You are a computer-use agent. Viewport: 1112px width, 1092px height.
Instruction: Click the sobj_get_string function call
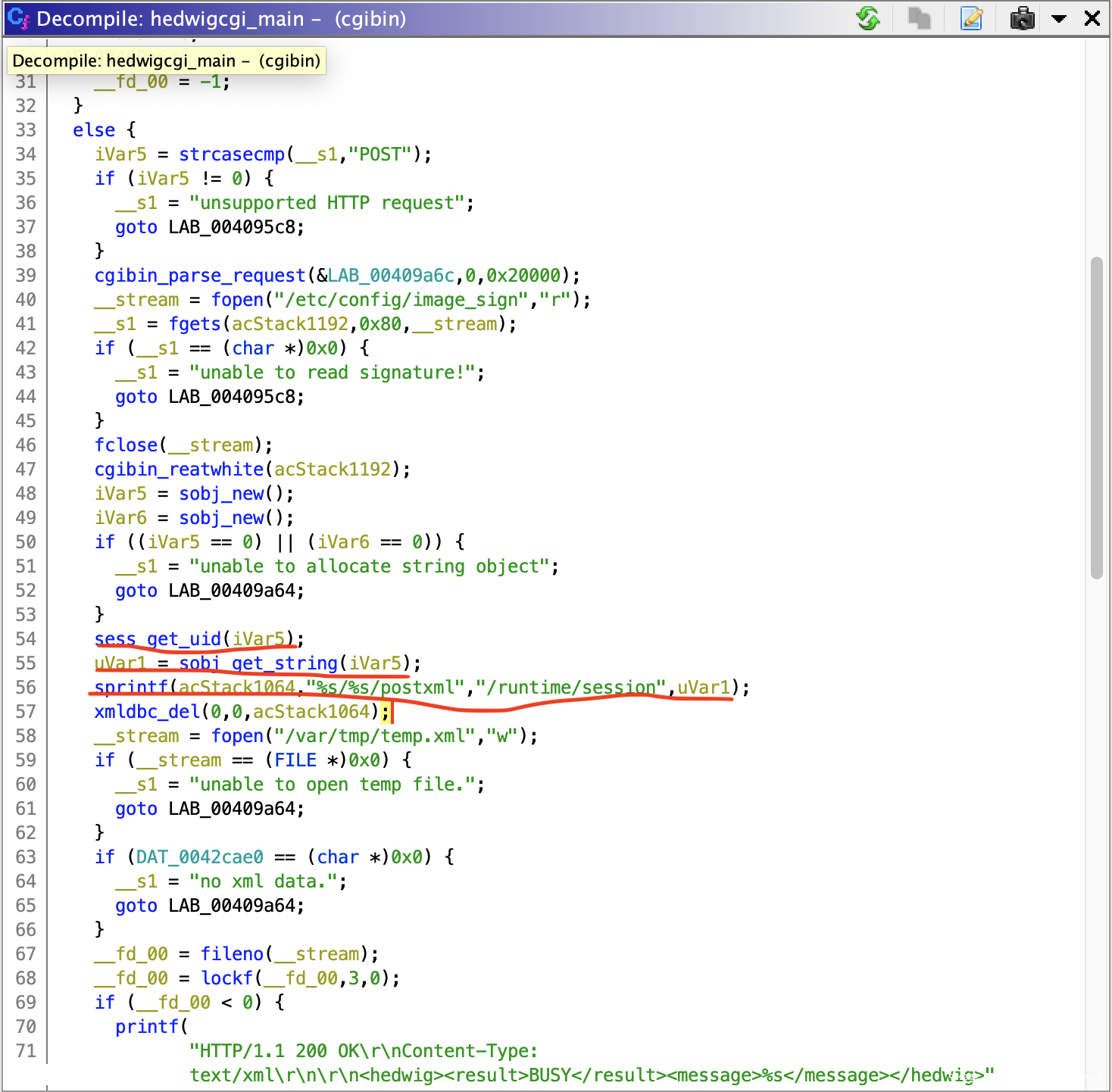[258, 663]
